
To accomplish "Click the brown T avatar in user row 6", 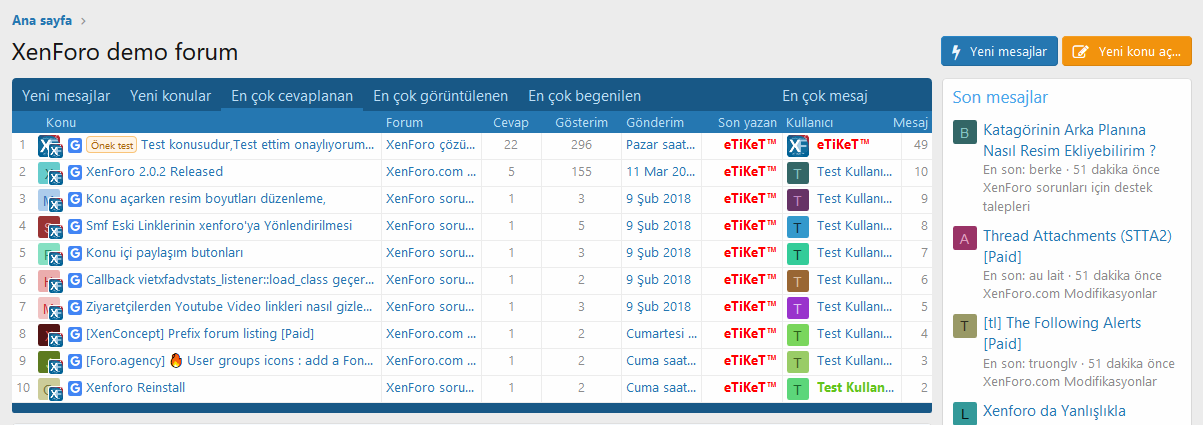I will [797, 280].
